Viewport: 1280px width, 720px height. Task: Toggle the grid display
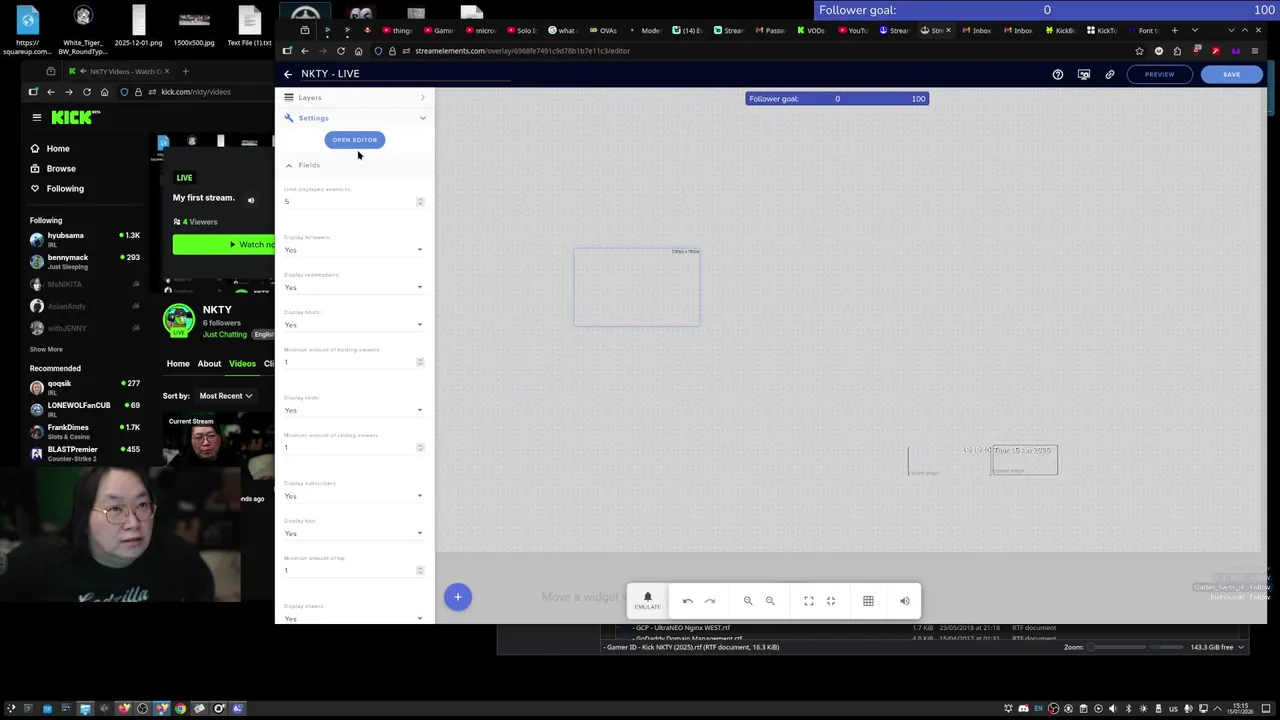[x=868, y=601]
